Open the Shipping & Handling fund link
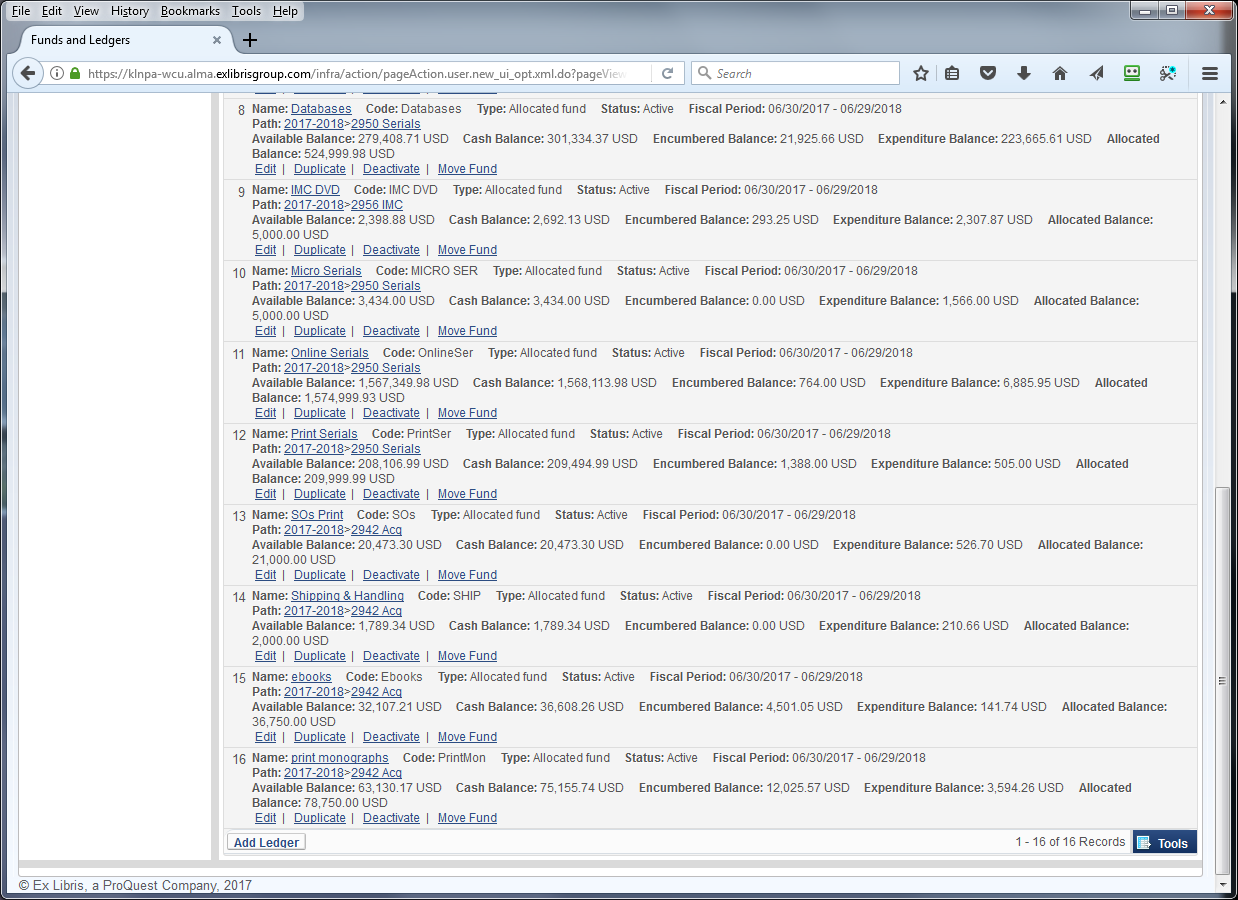The height and width of the screenshot is (900, 1238). (x=347, y=596)
